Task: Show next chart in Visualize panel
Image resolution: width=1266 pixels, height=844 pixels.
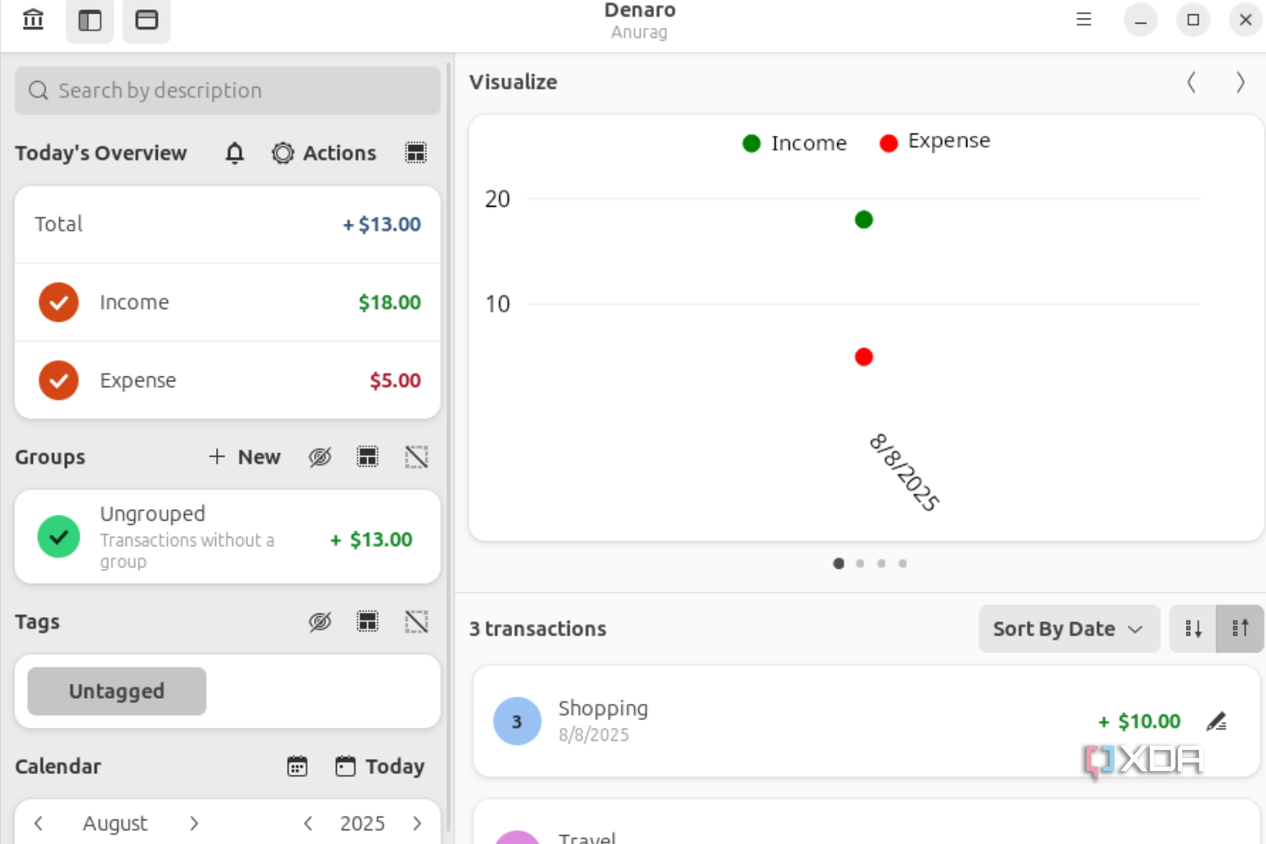Action: pos(1240,82)
